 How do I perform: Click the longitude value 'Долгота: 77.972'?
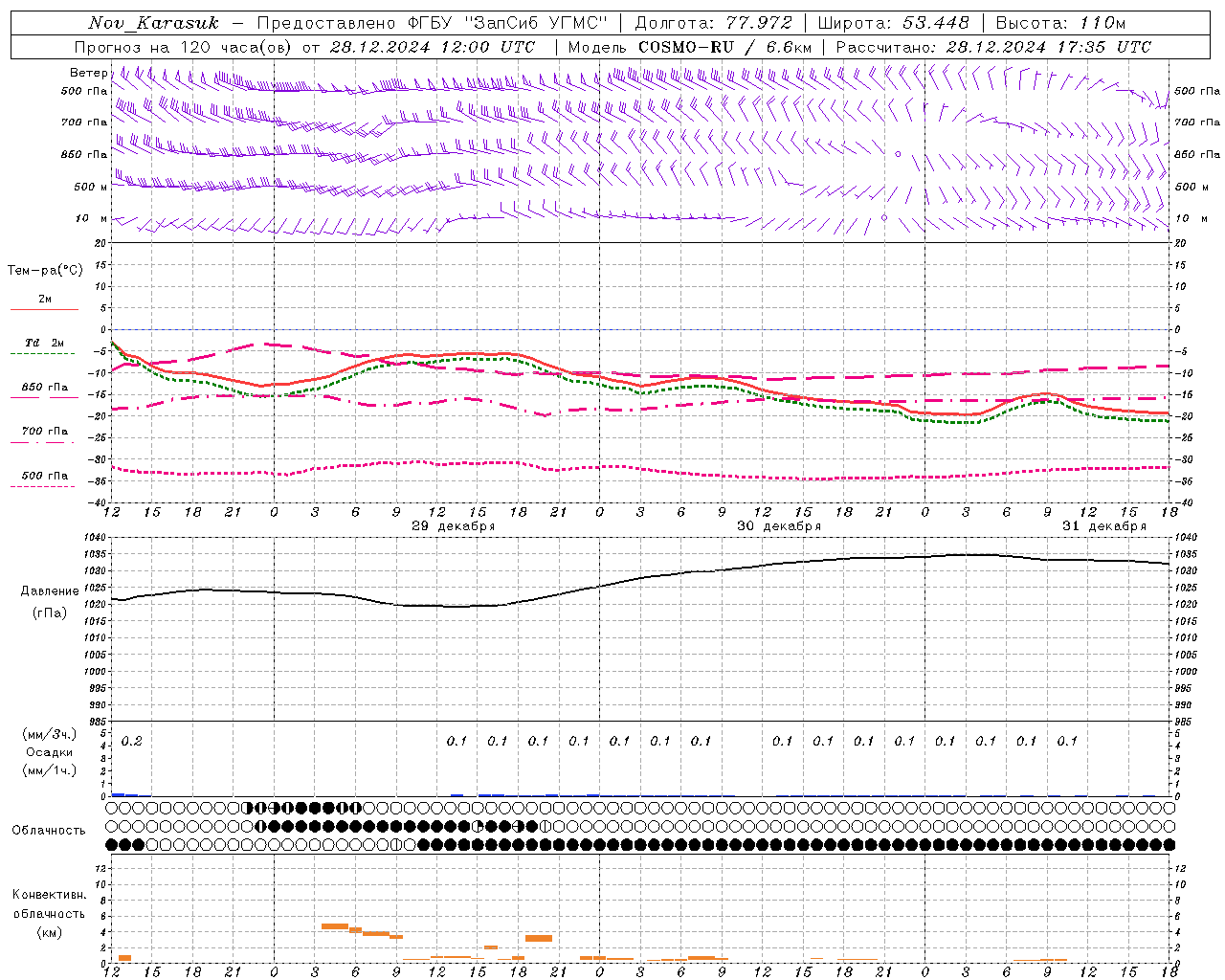tap(713, 23)
